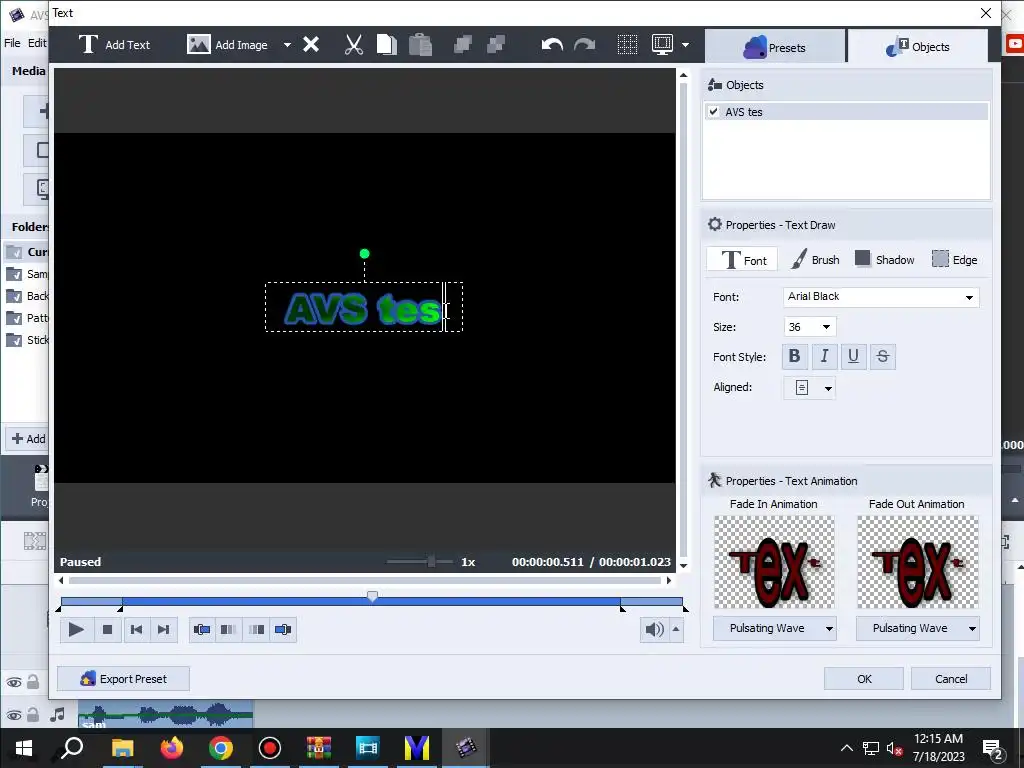
Task: Click the set fade-in end marker icon
Action: tap(229, 630)
